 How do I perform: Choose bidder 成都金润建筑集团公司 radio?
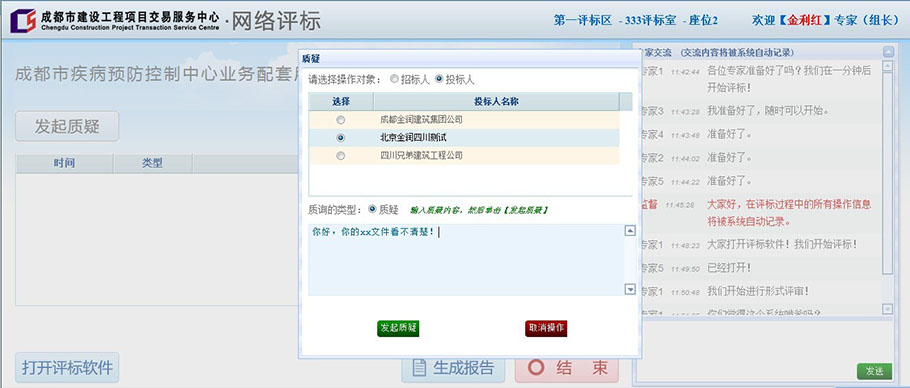tap(341, 120)
